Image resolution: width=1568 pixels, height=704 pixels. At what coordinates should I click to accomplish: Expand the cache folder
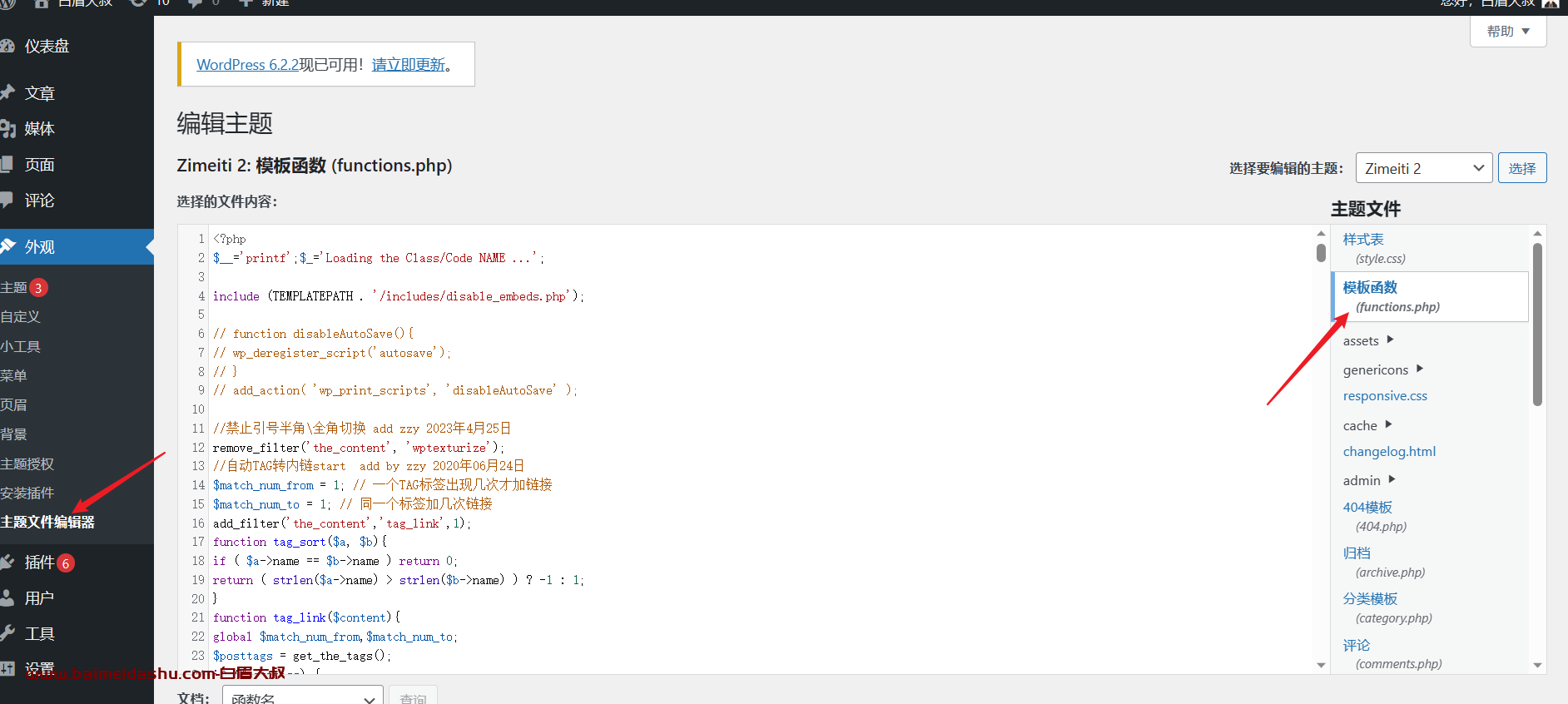(1367, 425)
